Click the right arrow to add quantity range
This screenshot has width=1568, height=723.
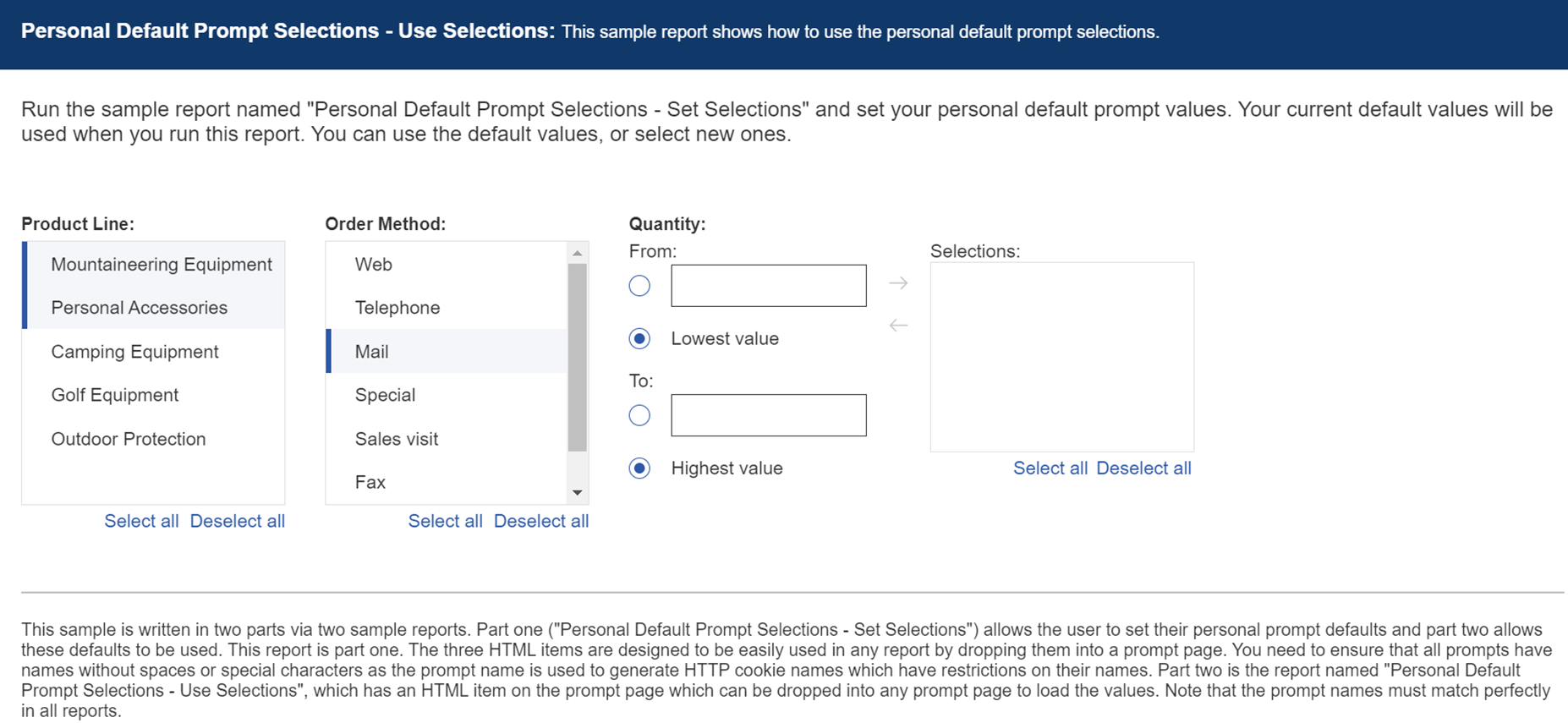[898, 283]
